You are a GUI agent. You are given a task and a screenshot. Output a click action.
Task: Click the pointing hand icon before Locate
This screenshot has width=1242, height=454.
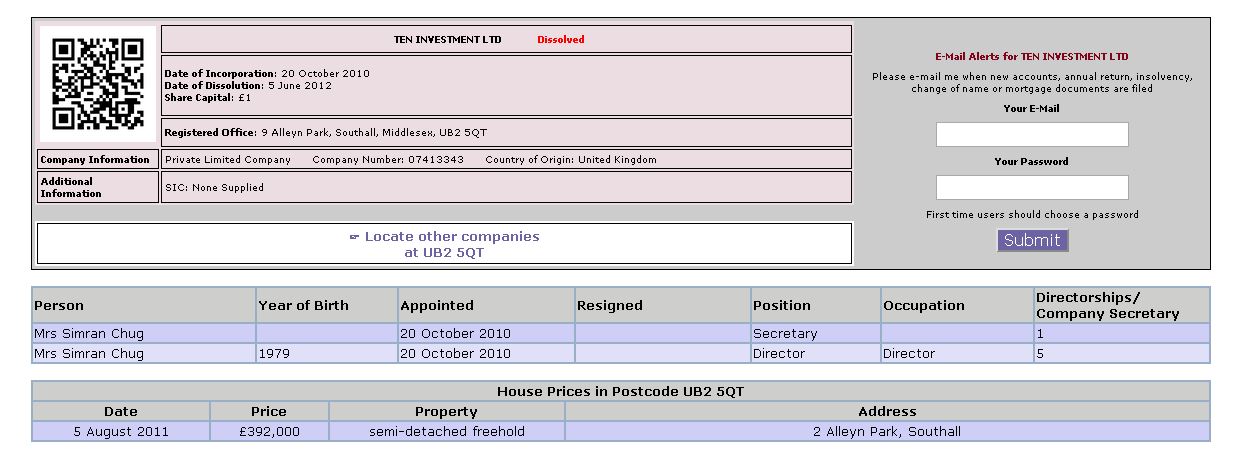354,237
